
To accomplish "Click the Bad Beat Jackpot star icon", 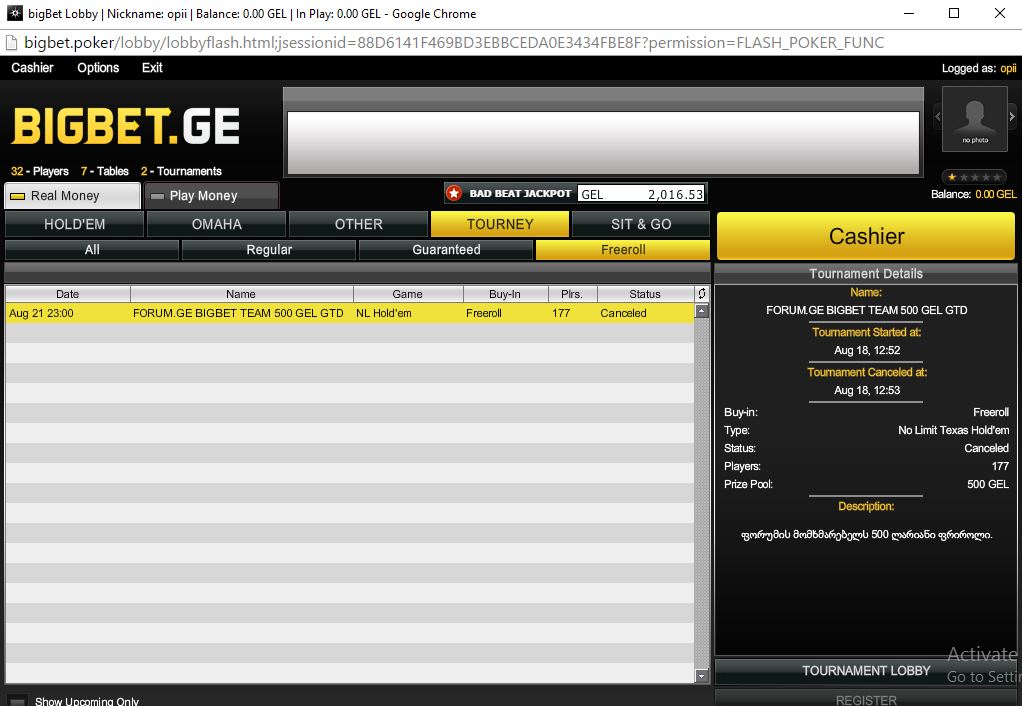I will (x=454, y=194).
